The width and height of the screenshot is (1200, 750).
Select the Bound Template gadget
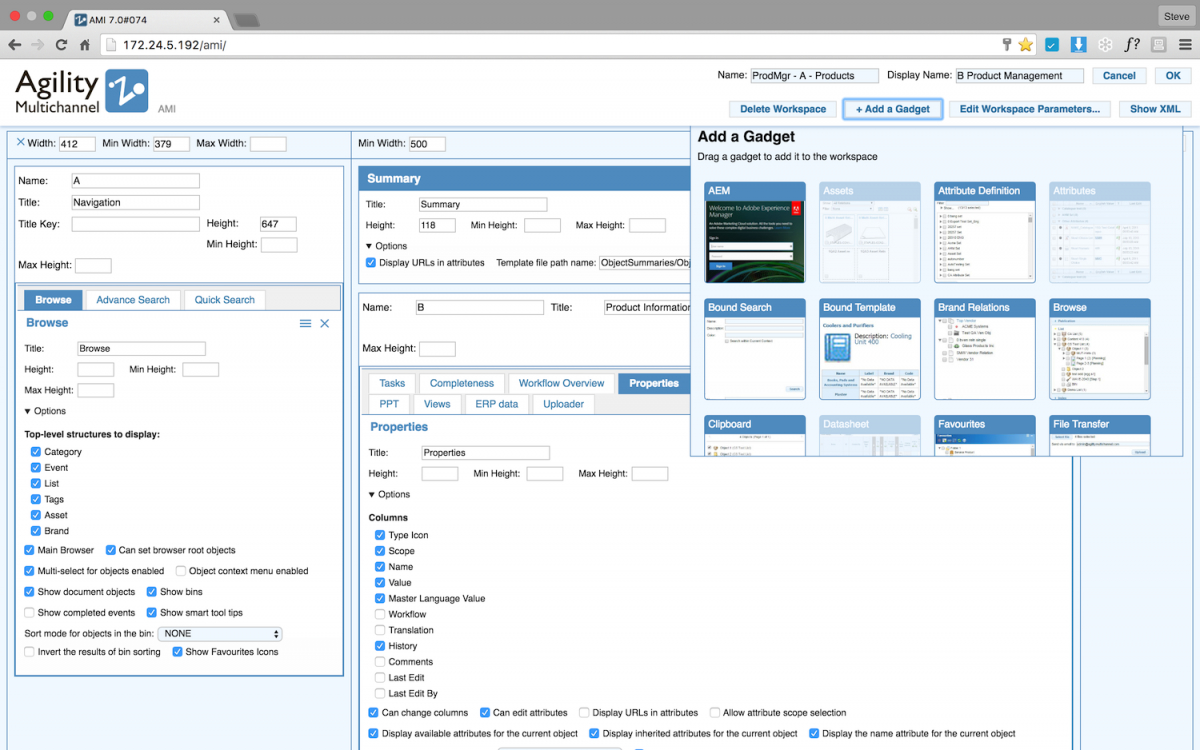point(869,348)
